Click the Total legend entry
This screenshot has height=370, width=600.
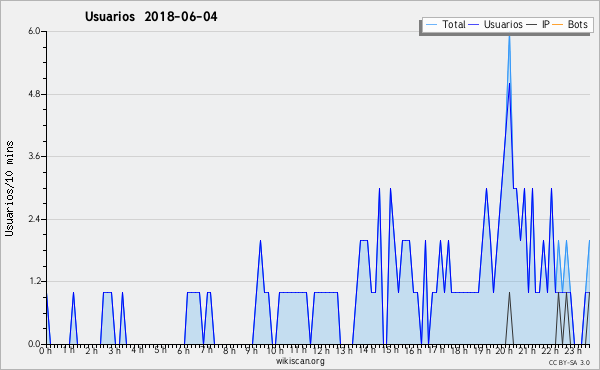[446, 24]
